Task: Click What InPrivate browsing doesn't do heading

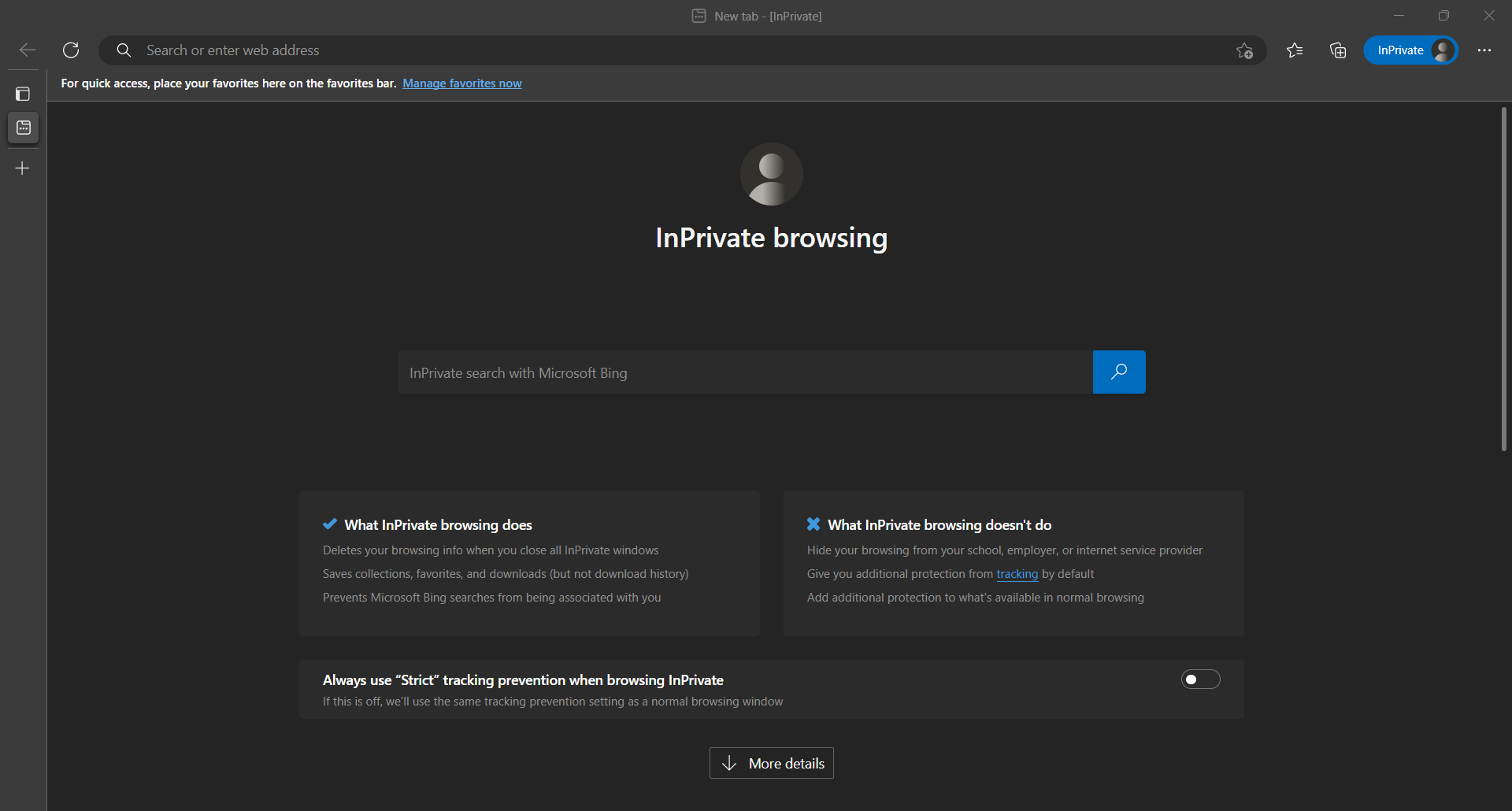Action: coord(939,525)
